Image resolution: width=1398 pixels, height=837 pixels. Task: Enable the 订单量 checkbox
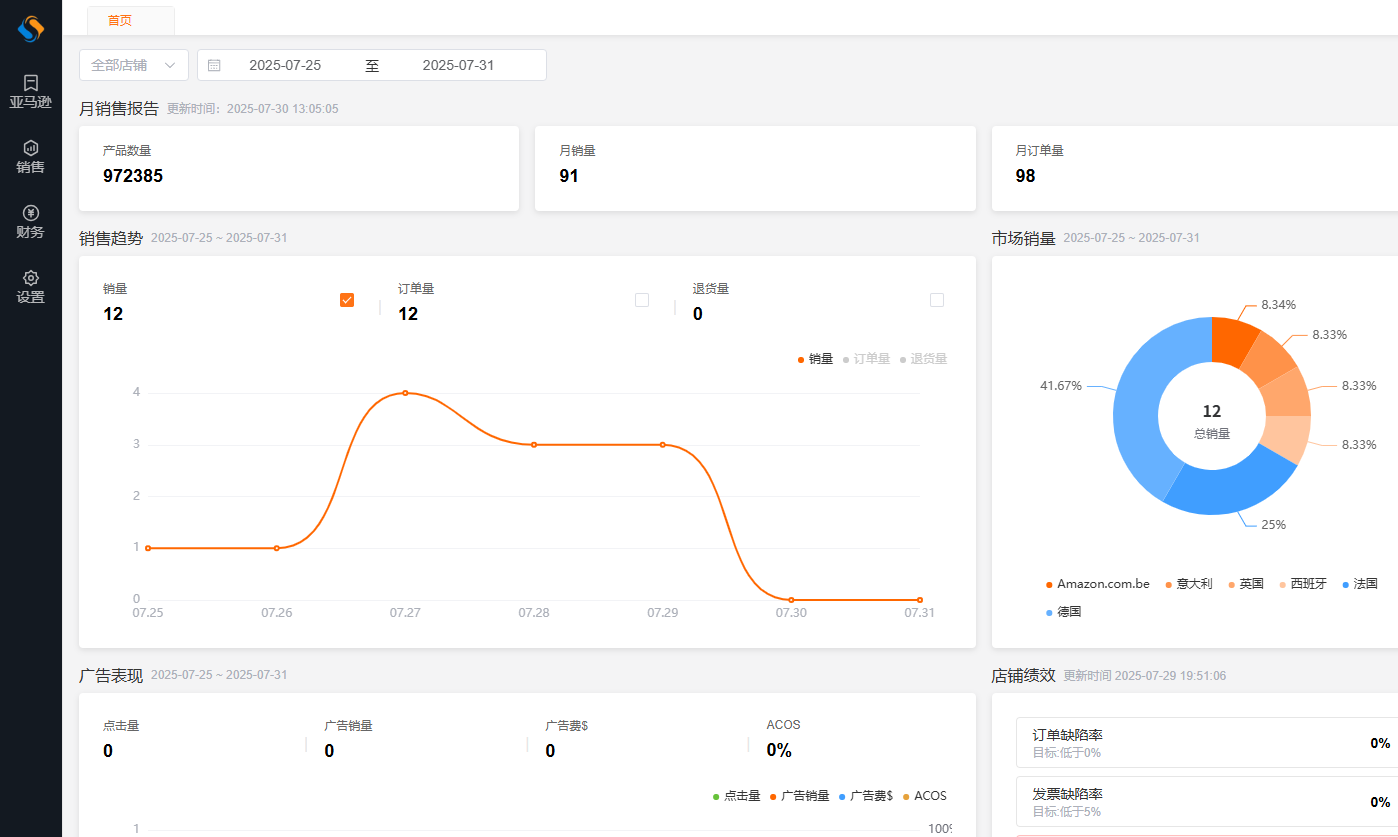(642, 300)
